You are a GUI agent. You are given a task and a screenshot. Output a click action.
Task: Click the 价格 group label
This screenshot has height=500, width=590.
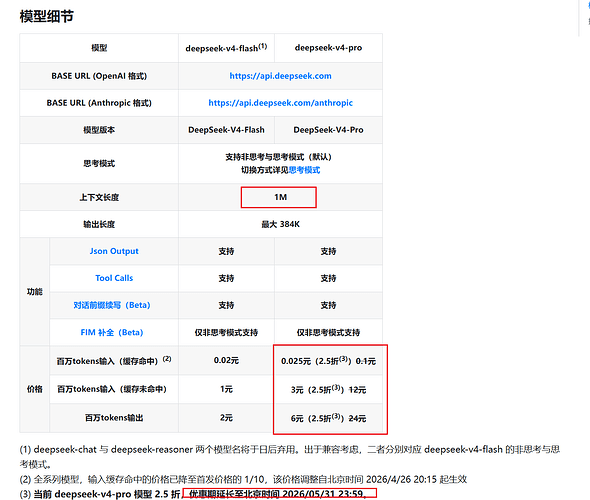click(x=35, y=389)
